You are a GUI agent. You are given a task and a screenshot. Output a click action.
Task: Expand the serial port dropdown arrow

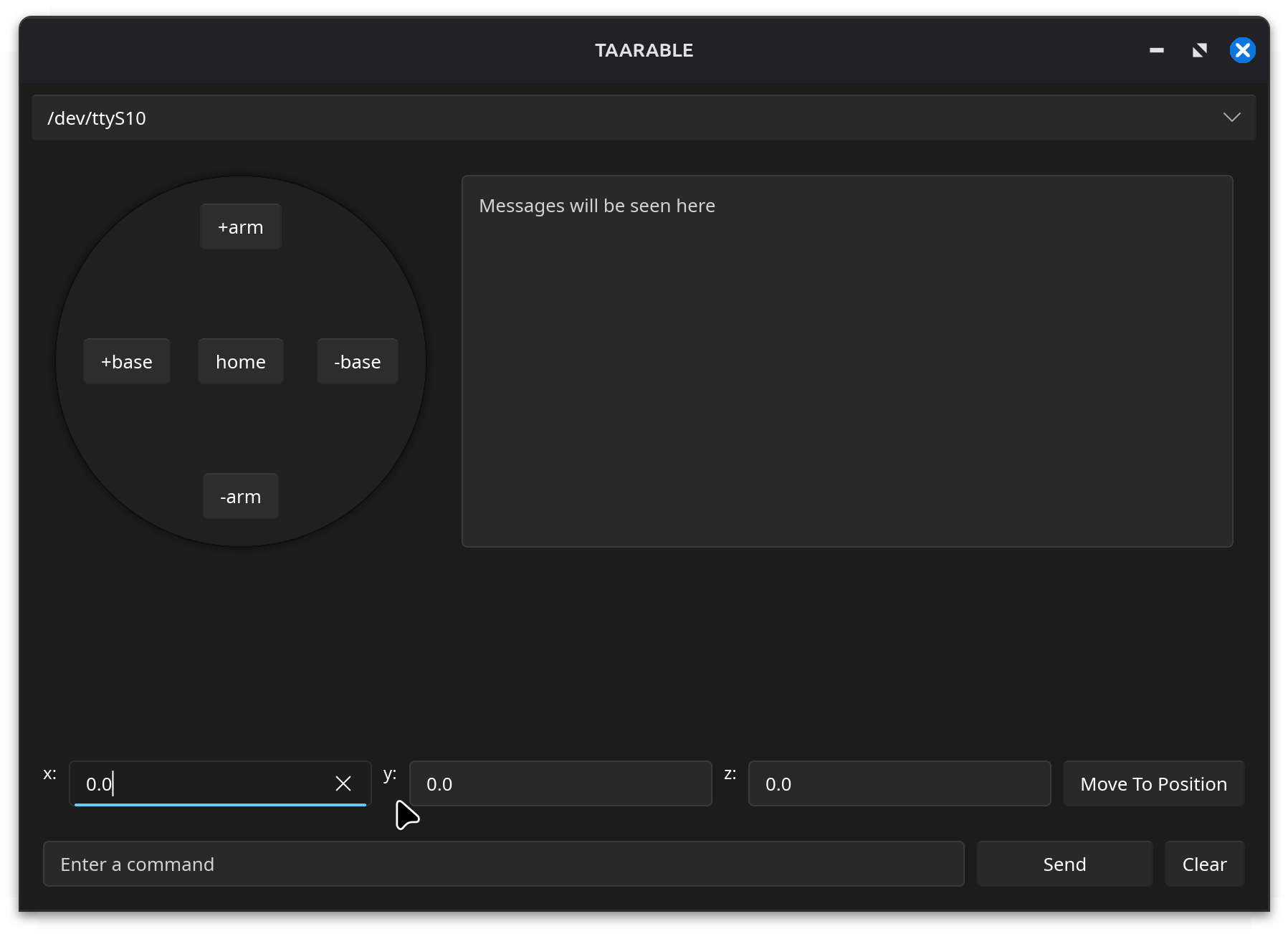1231,118
